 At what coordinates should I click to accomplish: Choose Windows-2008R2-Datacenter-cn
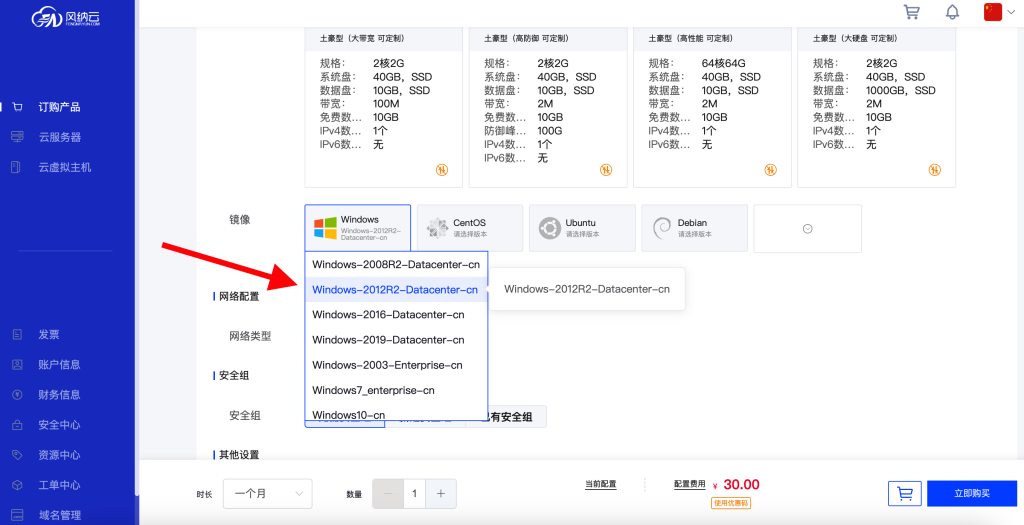pyautogui.click(x=396, y=264)
